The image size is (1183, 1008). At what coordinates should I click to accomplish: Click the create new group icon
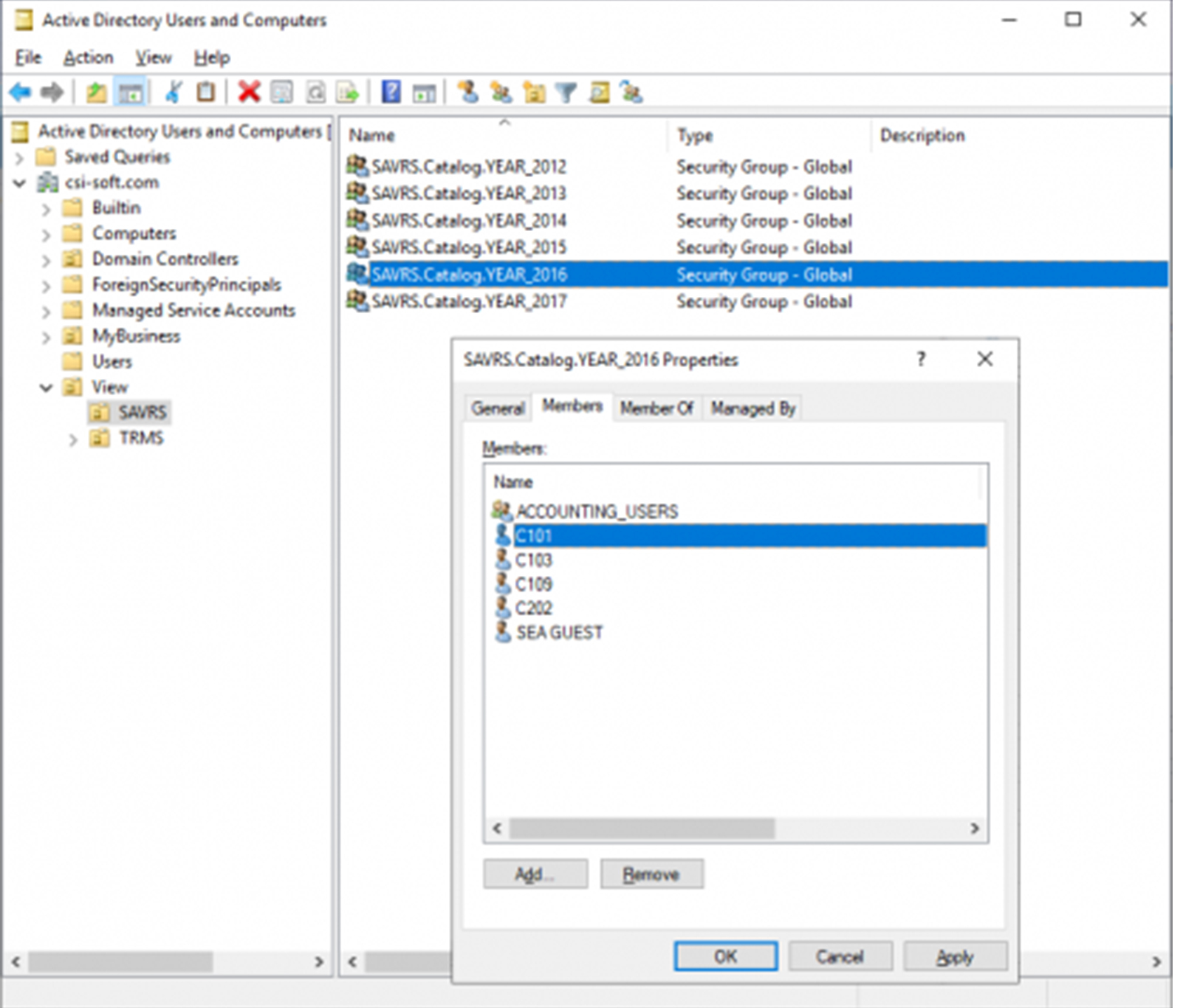point(501,92)
